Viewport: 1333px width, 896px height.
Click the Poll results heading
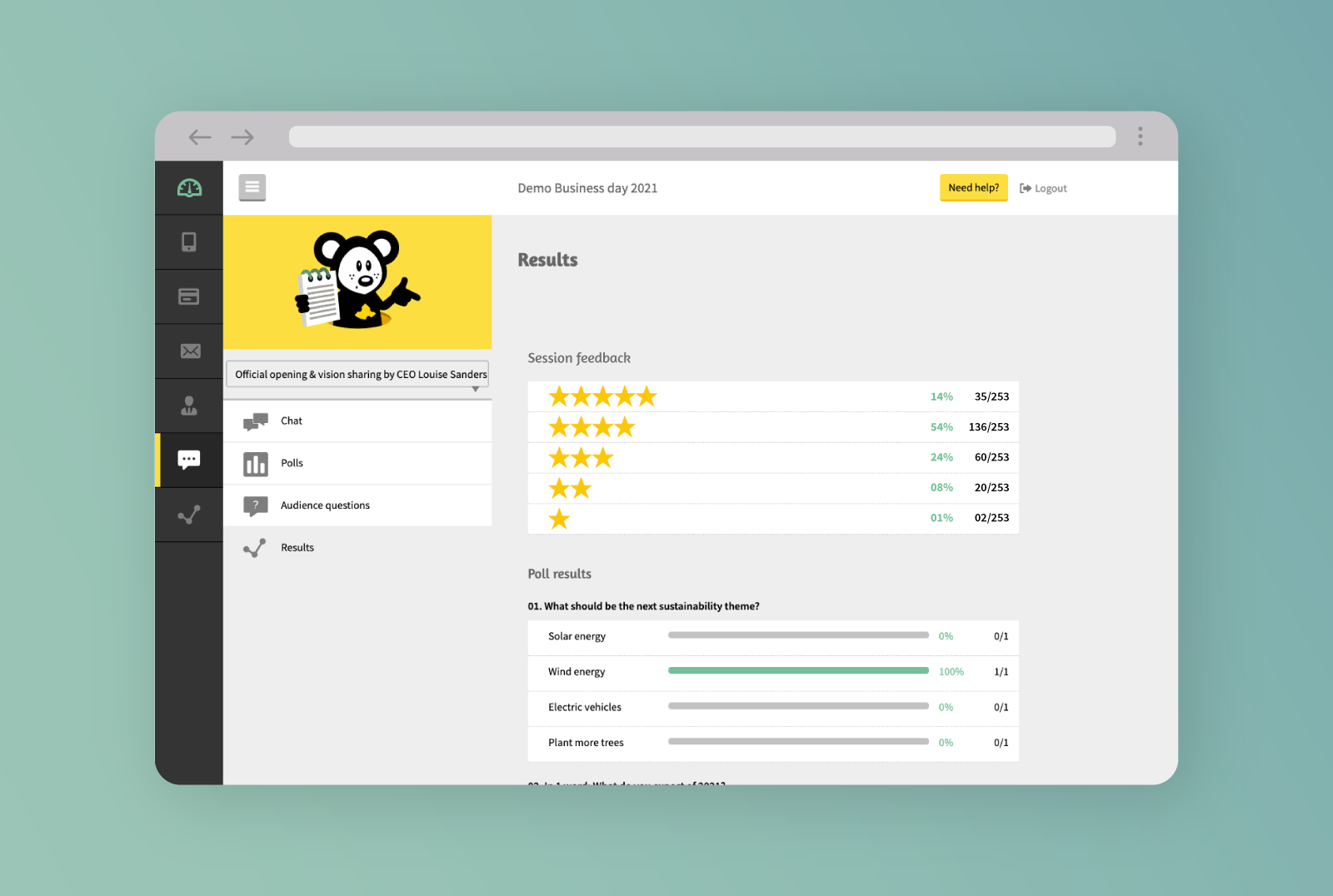click(x=559, y=574)
